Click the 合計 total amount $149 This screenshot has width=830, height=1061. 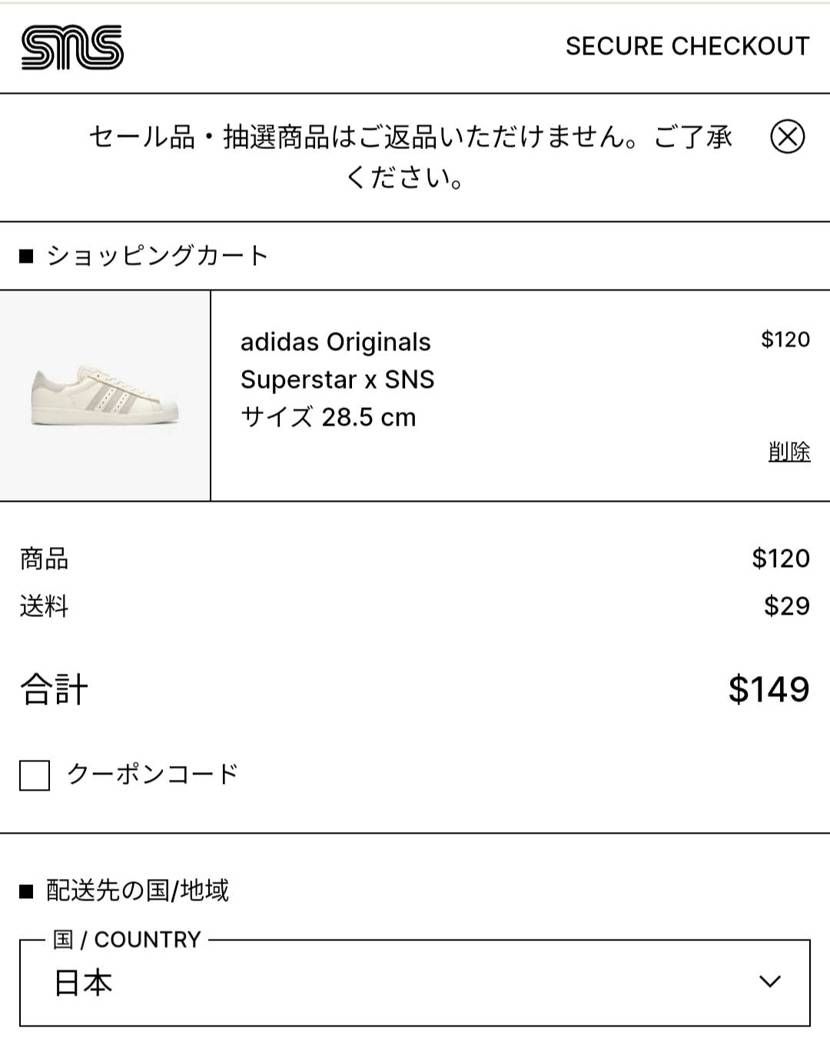(x=768, y=689)
